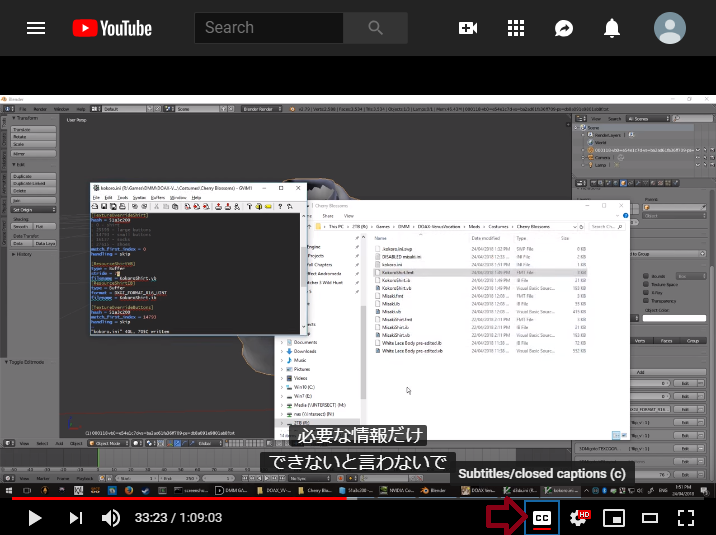
Task: Open the messages share bubble icon
Action: pos(564,28)
